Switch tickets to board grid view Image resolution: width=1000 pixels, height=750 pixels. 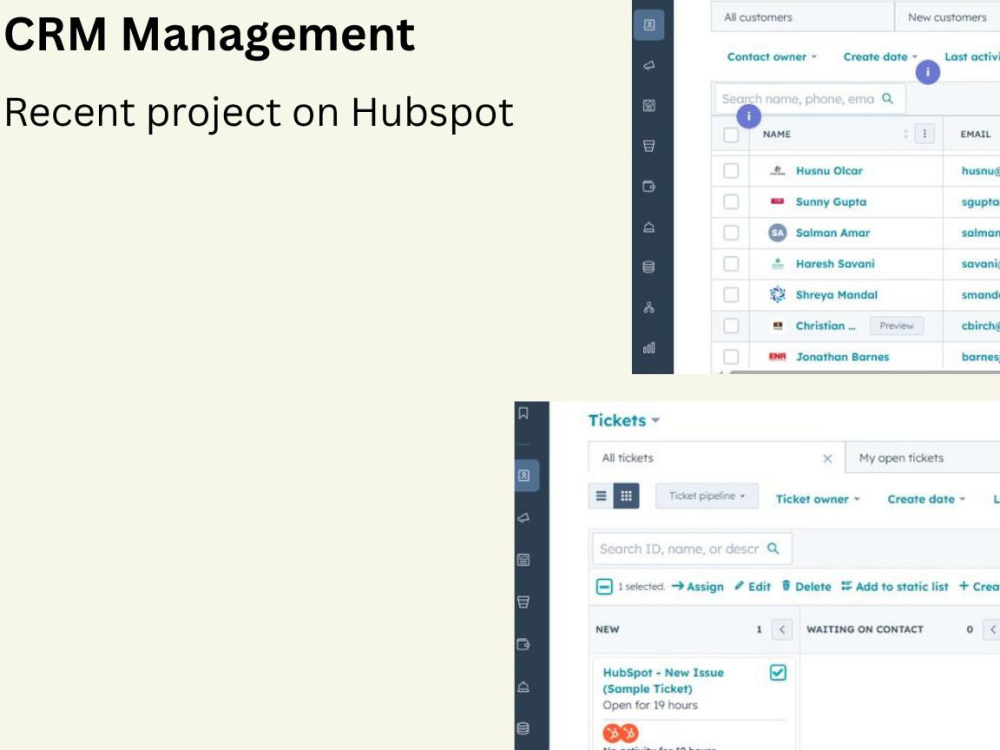626,496
